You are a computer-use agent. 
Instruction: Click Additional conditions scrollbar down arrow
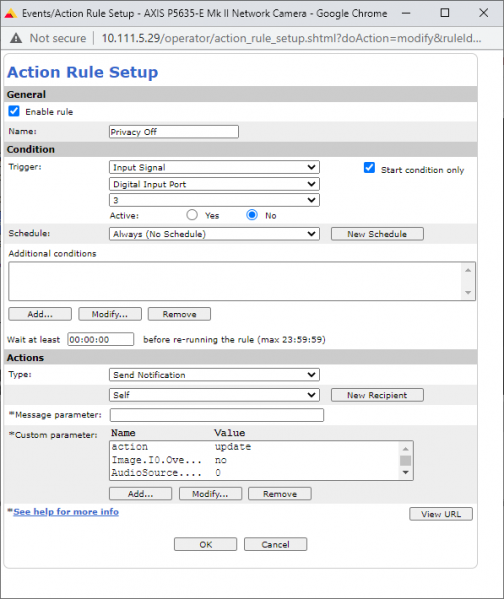pyautogui.click(x=468, y=293)
